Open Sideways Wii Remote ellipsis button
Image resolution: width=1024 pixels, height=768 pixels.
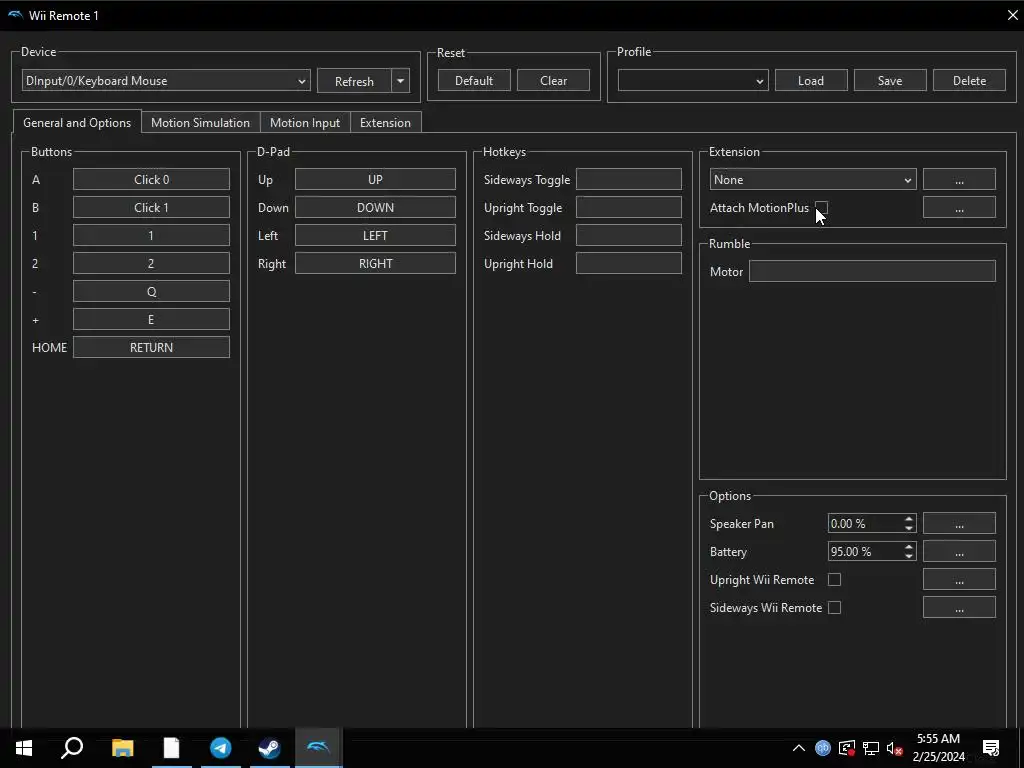[x=959, y=607]
